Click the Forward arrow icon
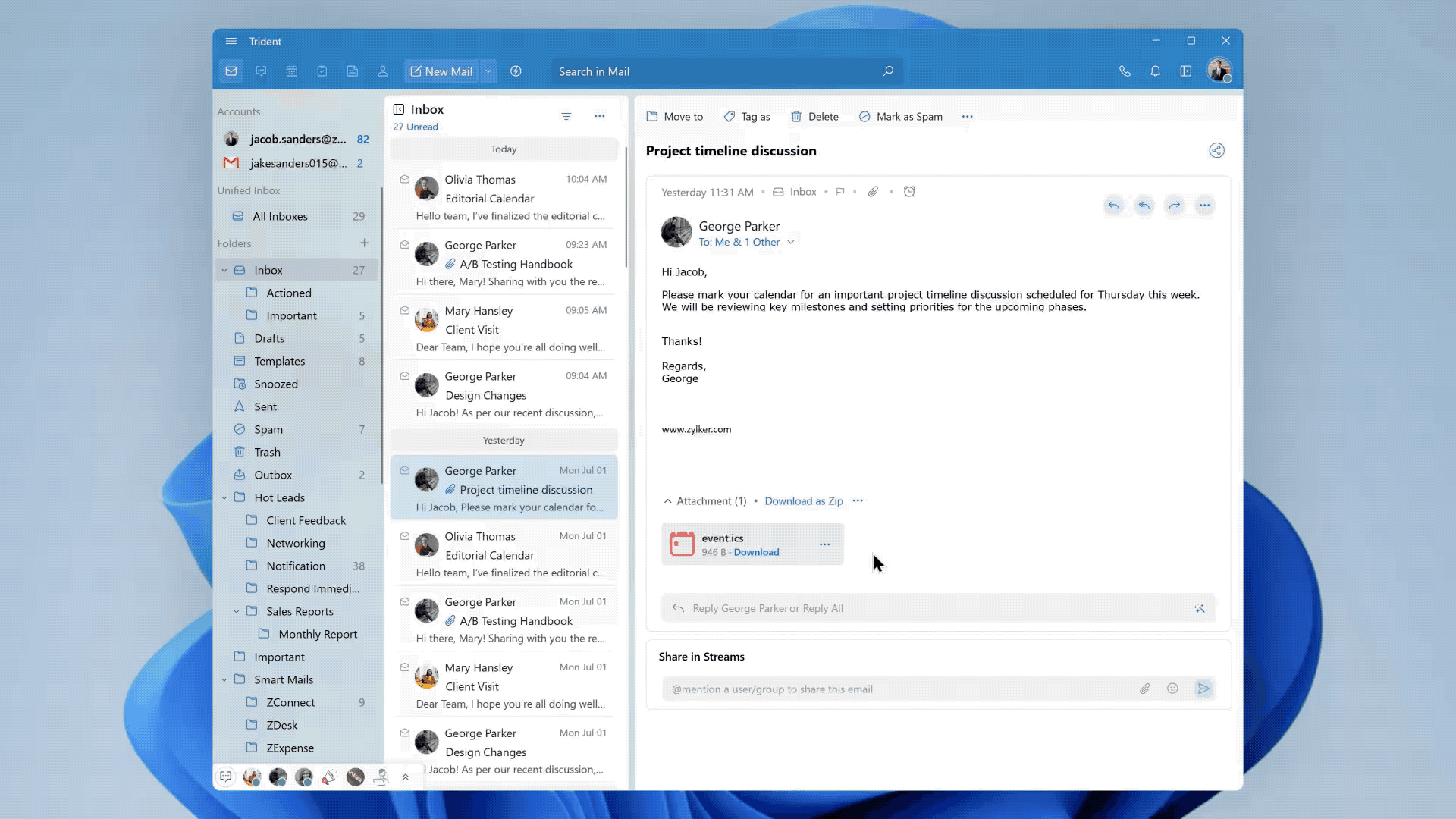Image resolution: width=1456 pixels, height=819 pixels. point(1174,205)
